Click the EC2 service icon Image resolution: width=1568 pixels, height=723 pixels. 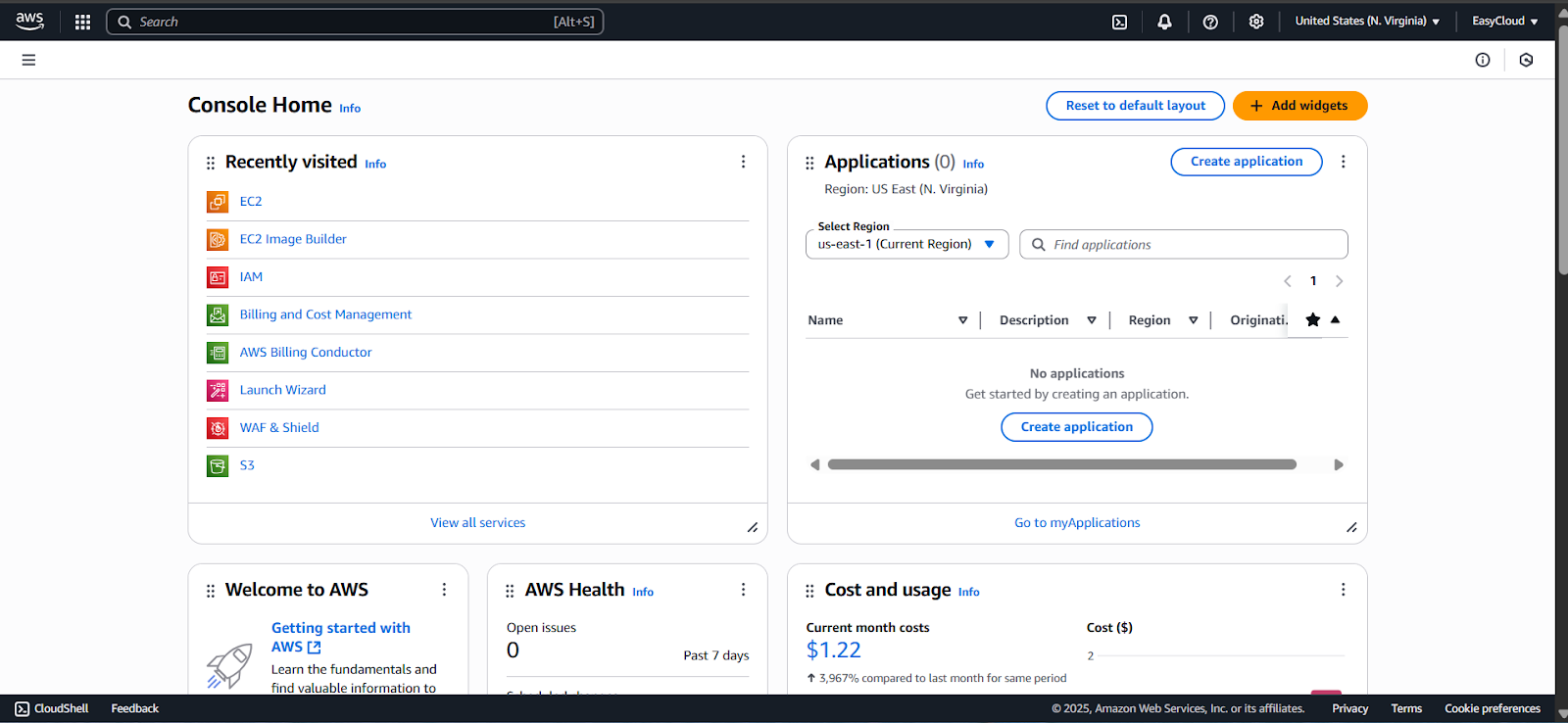(218, 202)
